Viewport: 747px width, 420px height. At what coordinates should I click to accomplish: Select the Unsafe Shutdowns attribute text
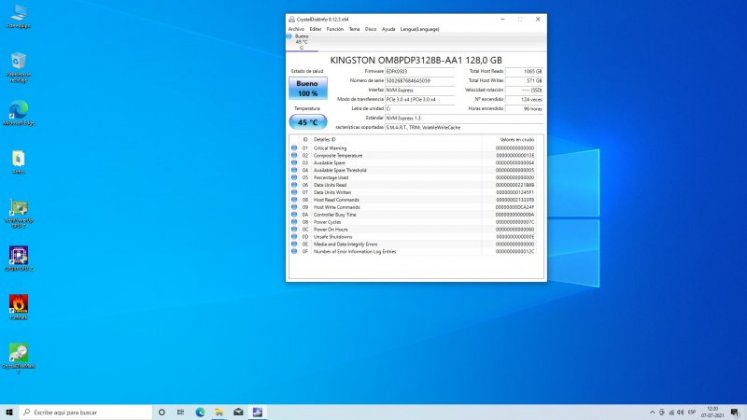pyautogui.click(x=333, y=237)
